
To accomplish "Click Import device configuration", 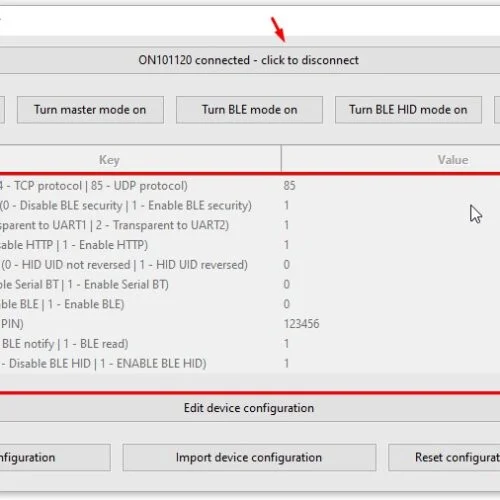I will pos(249,457).
